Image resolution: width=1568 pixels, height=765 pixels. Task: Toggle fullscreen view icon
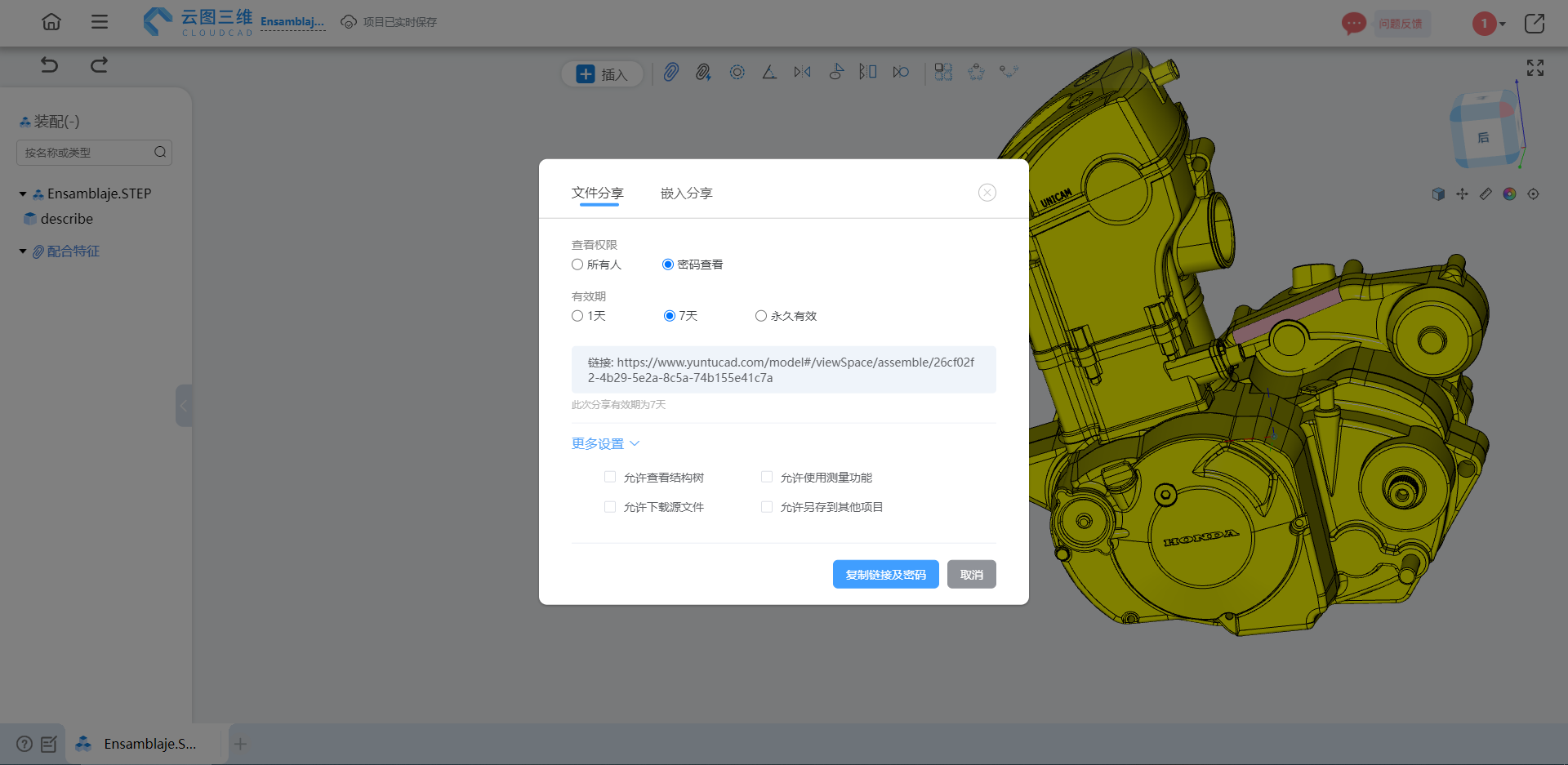1535,68
